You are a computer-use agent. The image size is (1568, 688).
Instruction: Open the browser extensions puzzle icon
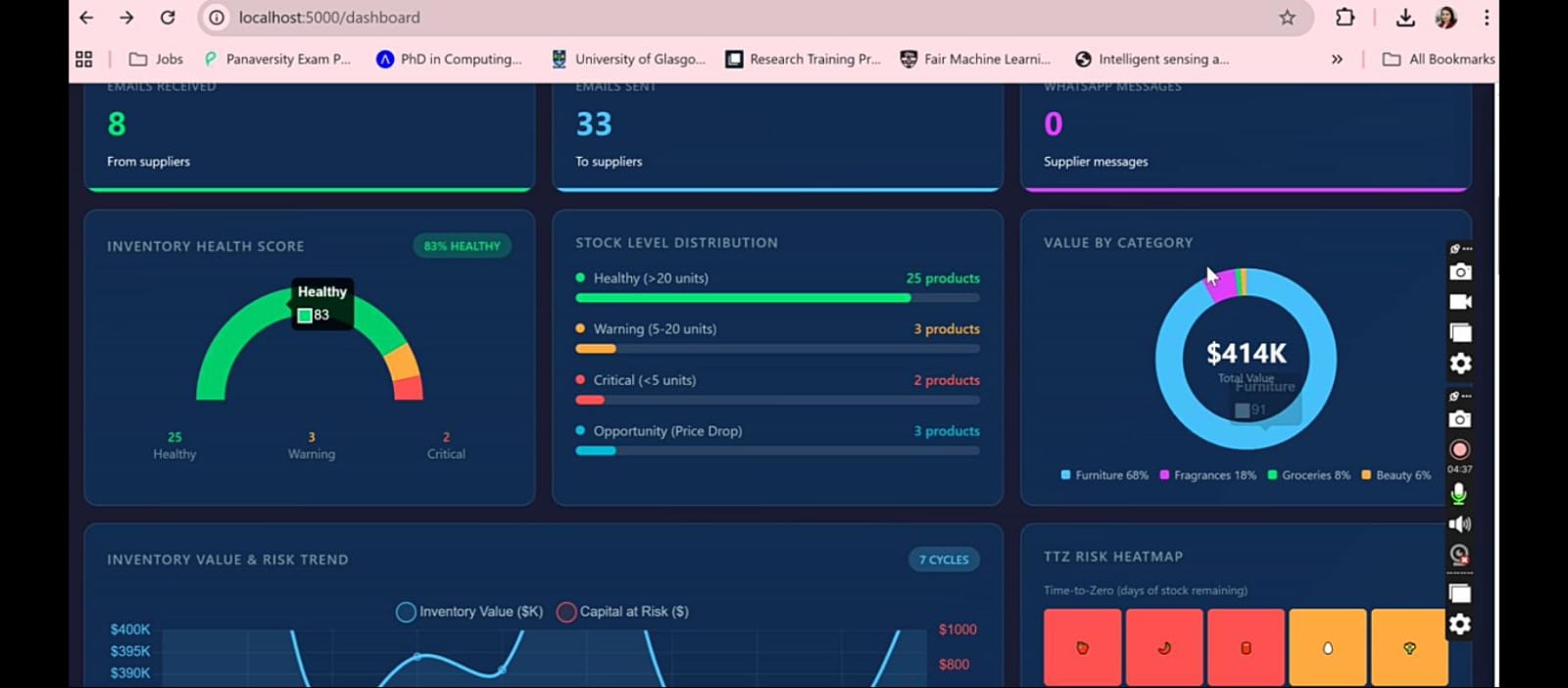click(1345, 18)
